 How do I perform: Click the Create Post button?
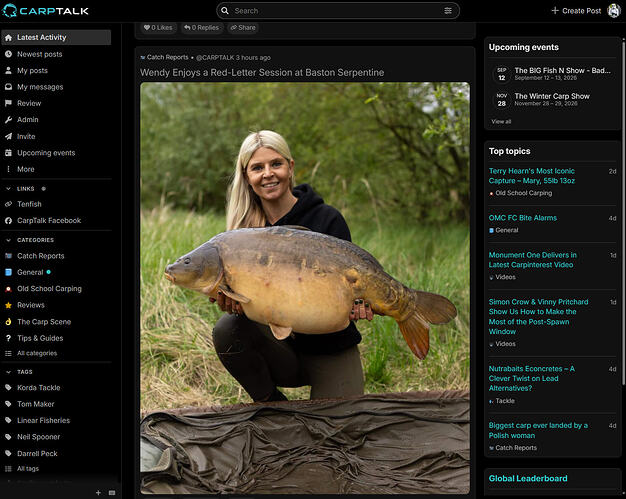click(576, 11)
